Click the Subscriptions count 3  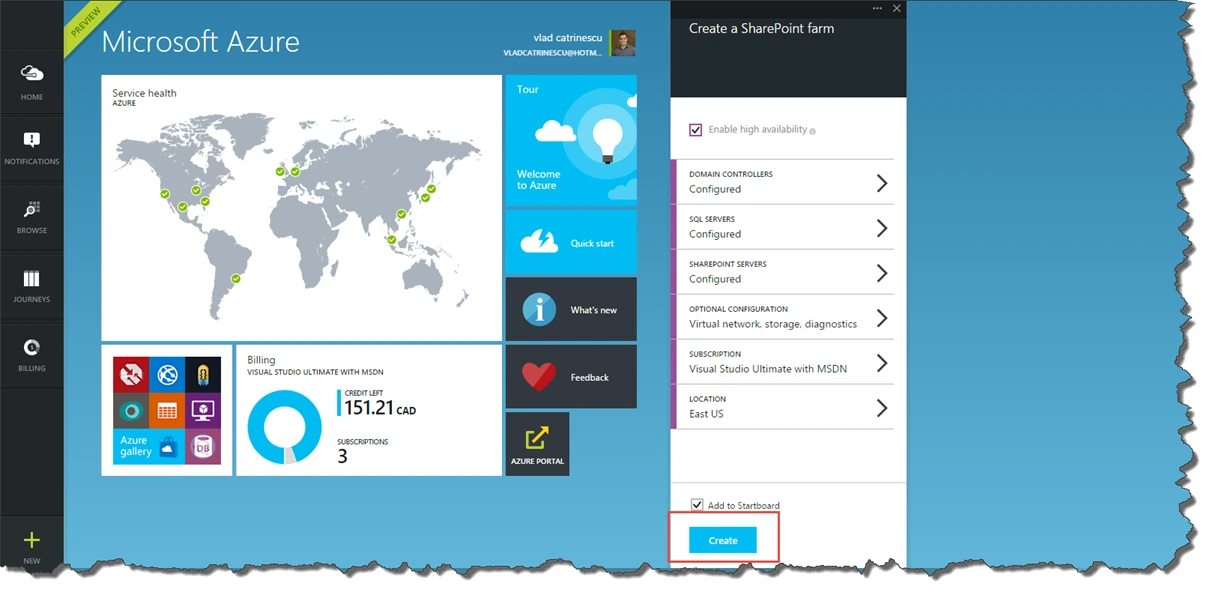[342, 456]
